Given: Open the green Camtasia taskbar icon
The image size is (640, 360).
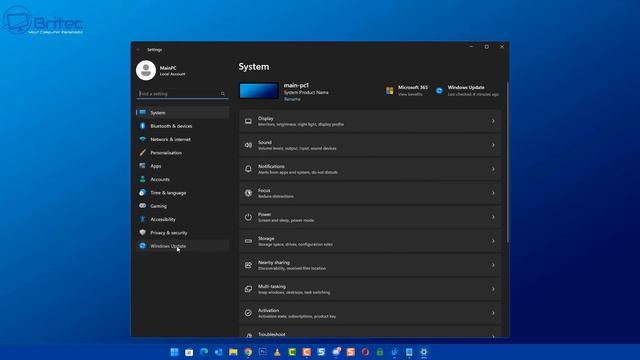Looking at the screenshot, I should [x=292, y=352].
